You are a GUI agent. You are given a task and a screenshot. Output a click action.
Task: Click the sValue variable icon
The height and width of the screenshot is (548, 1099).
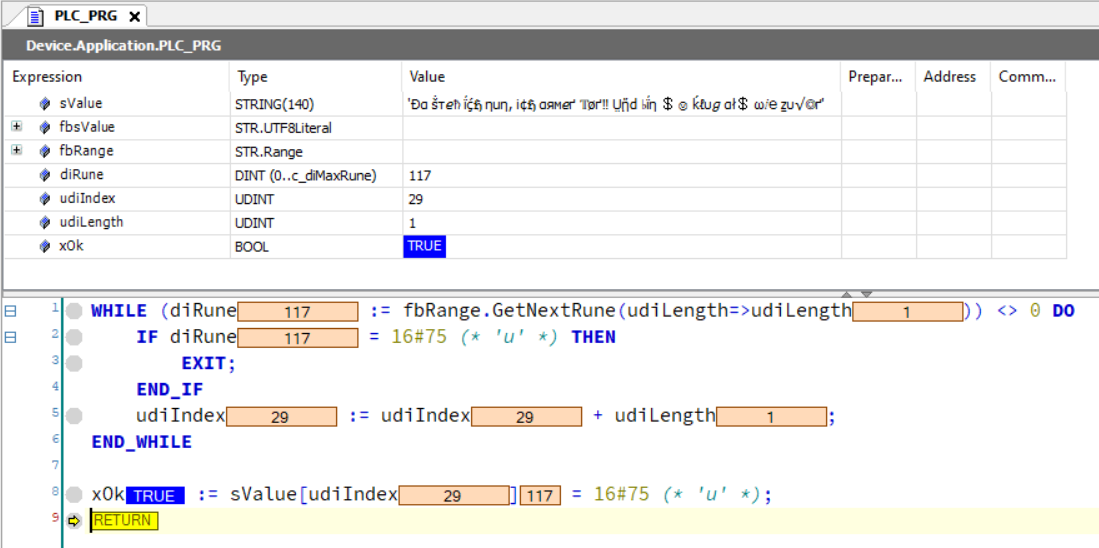point(45,104)
